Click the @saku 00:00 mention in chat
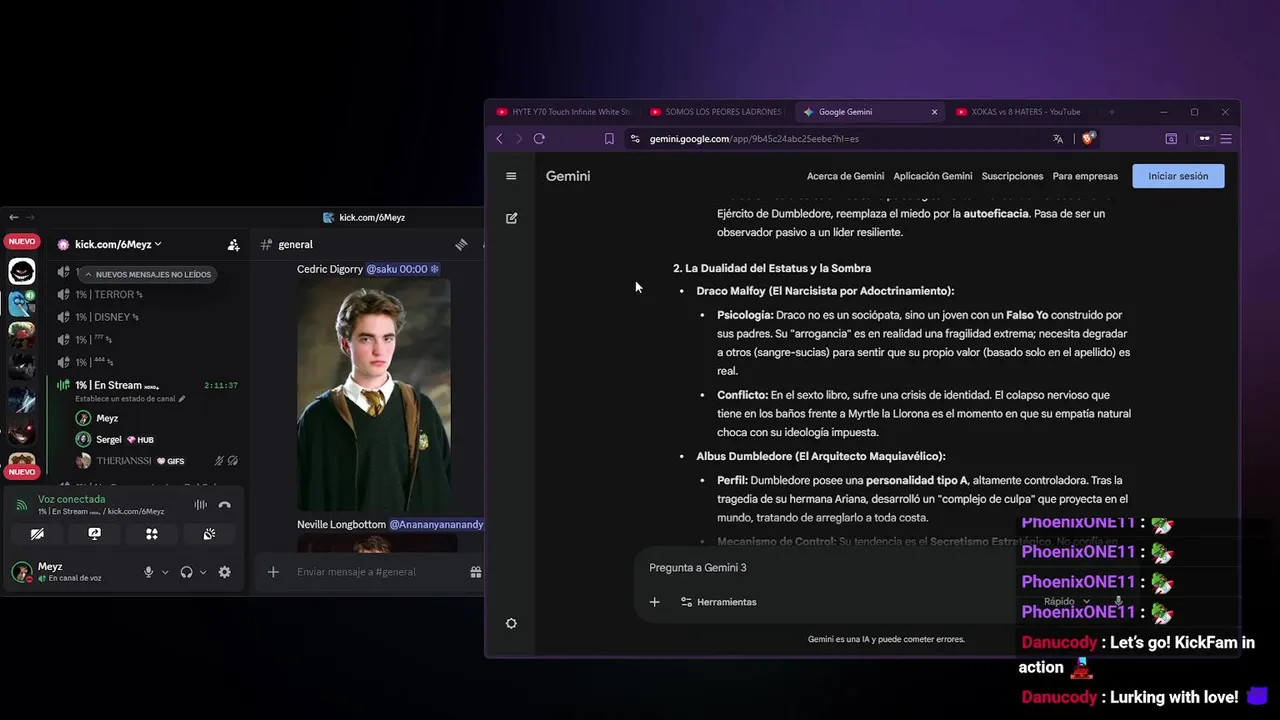1280x720 pixels. [402, 269]
